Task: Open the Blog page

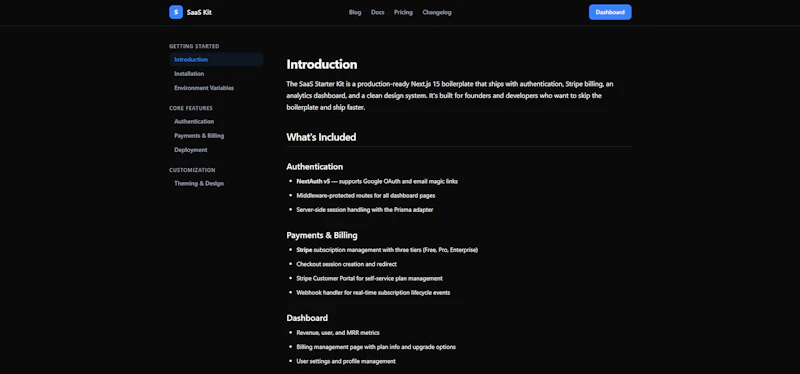Action: (355, 12)
